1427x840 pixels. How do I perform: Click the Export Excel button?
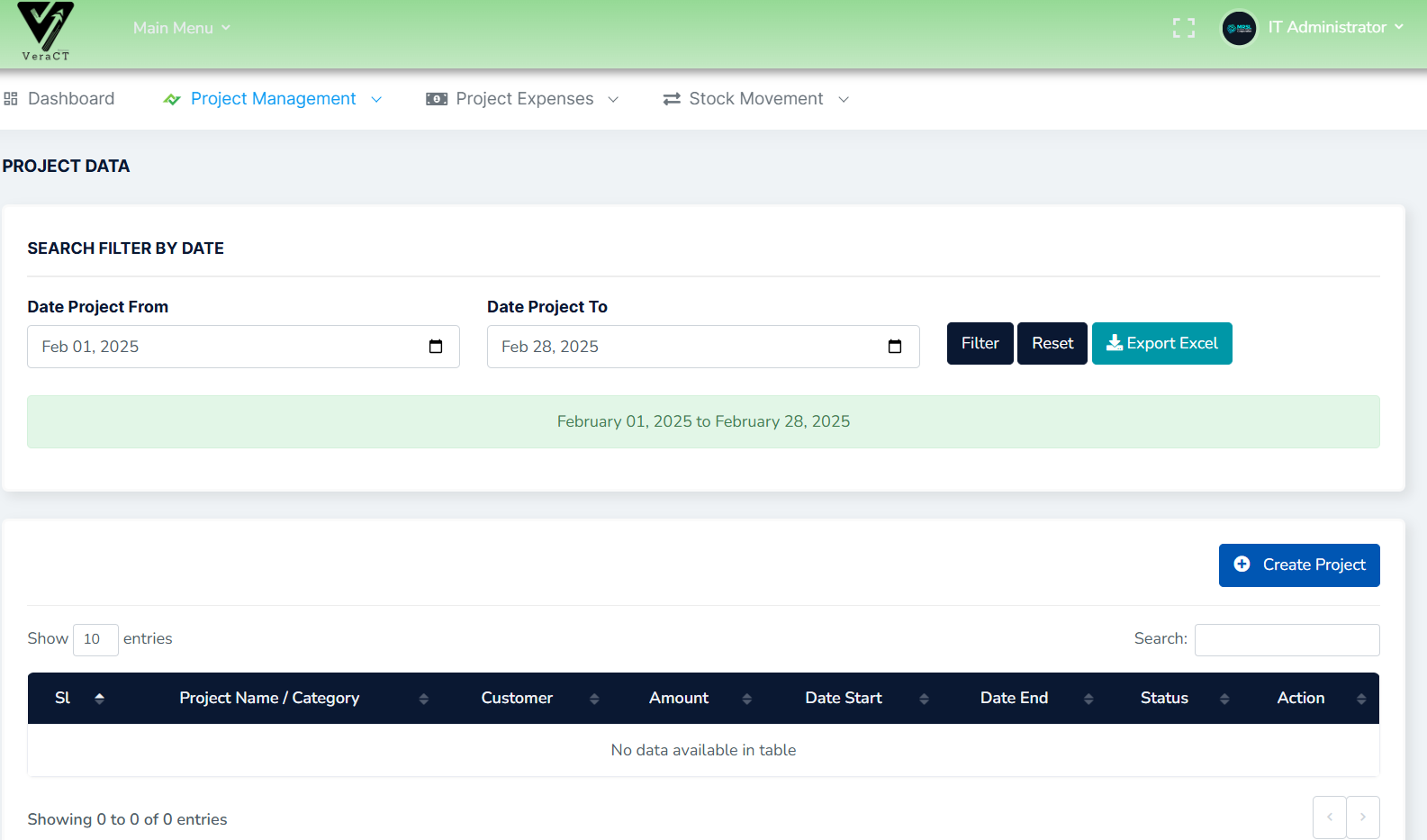point(1161,344)
